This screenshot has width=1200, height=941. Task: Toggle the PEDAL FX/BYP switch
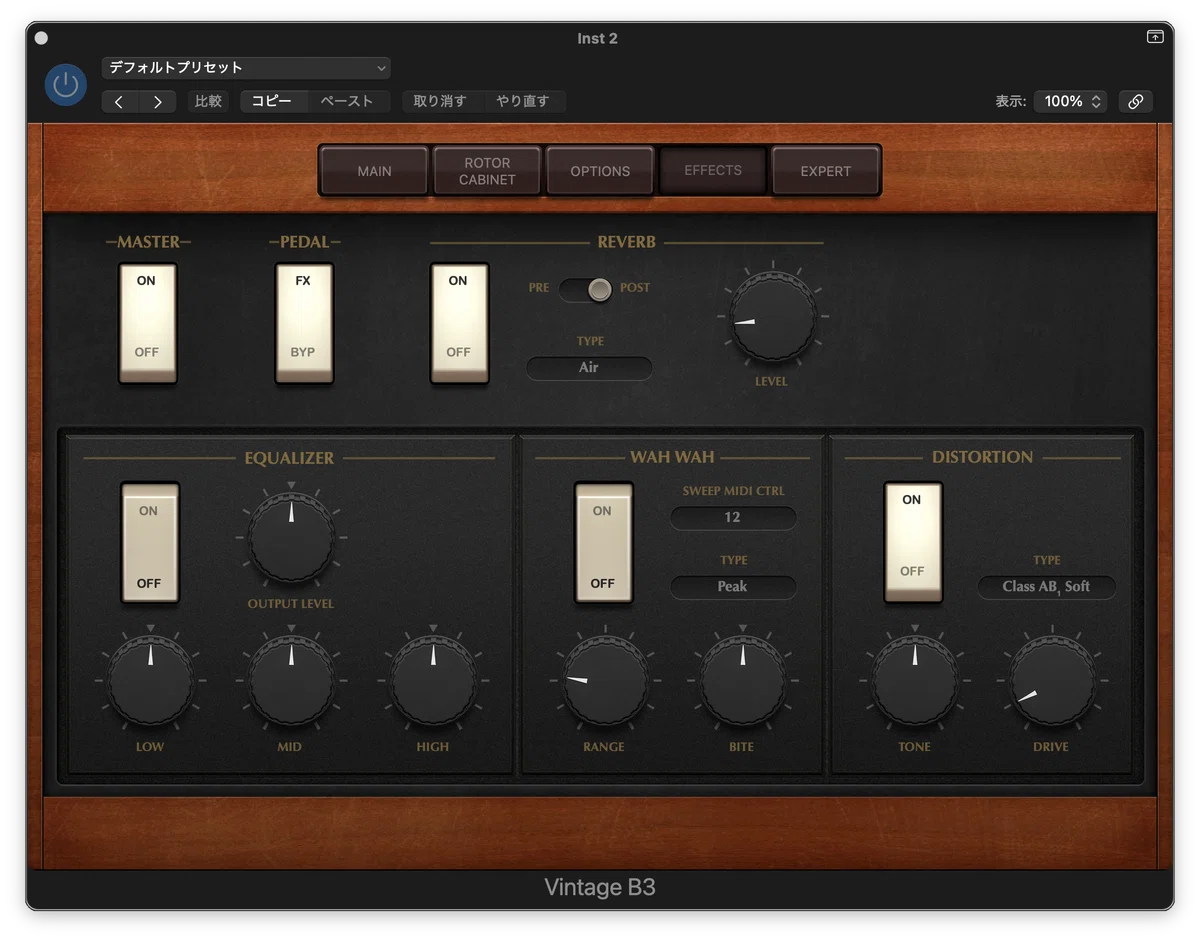304,323
